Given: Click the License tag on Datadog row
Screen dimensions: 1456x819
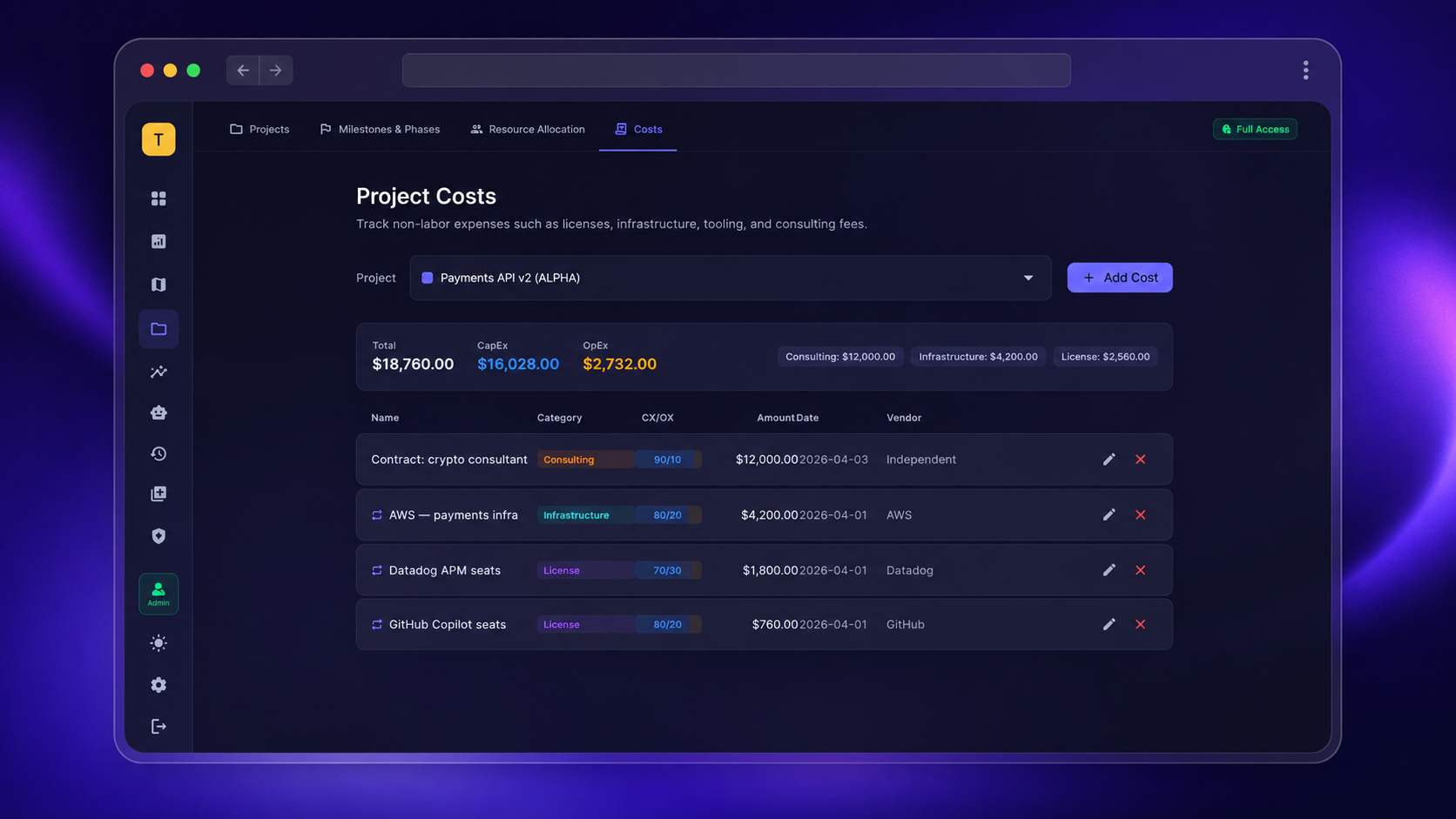Looking at the screenshot, I should (584, 570).
